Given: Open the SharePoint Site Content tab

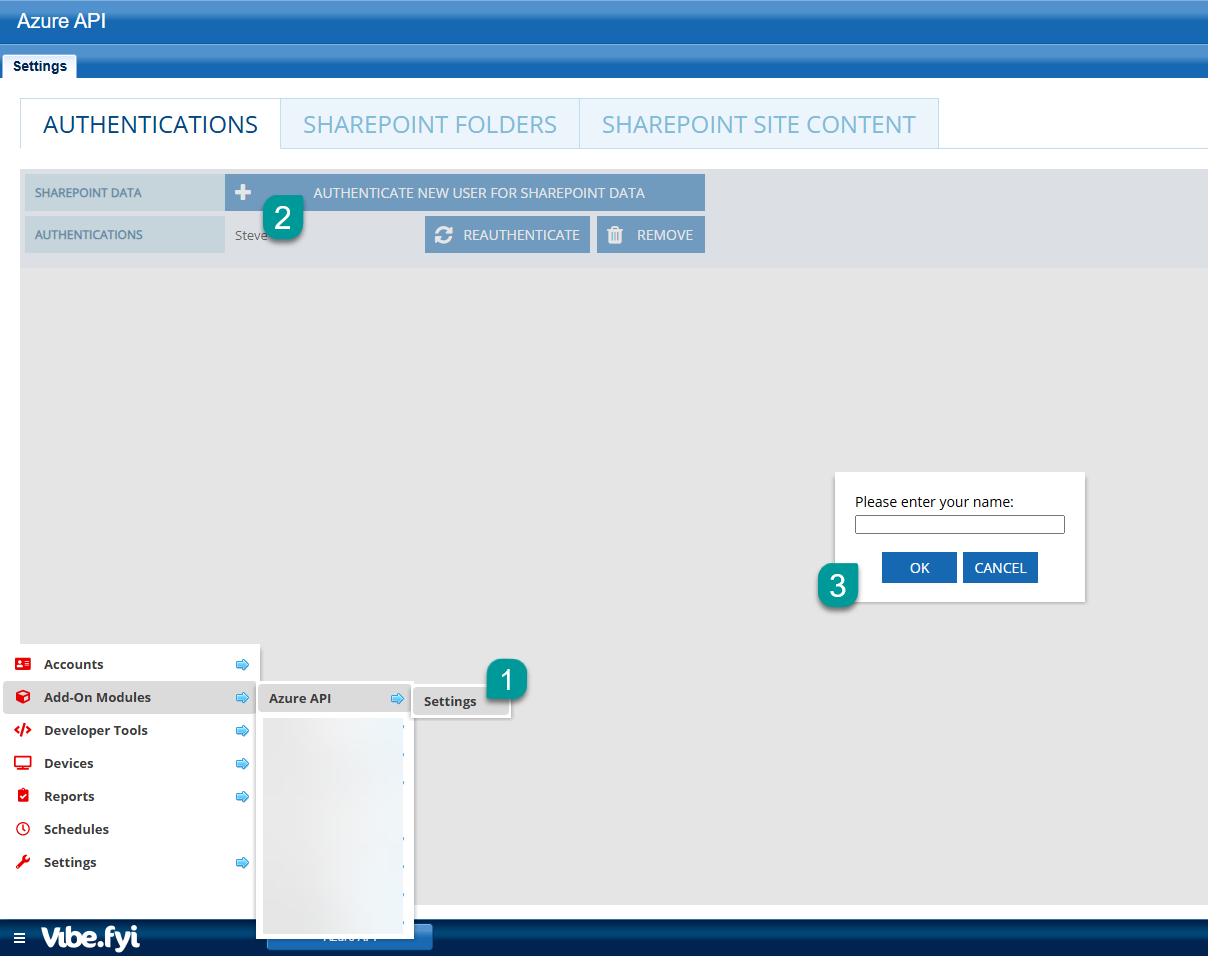Looking at the screenshot, I should (758, 124).
